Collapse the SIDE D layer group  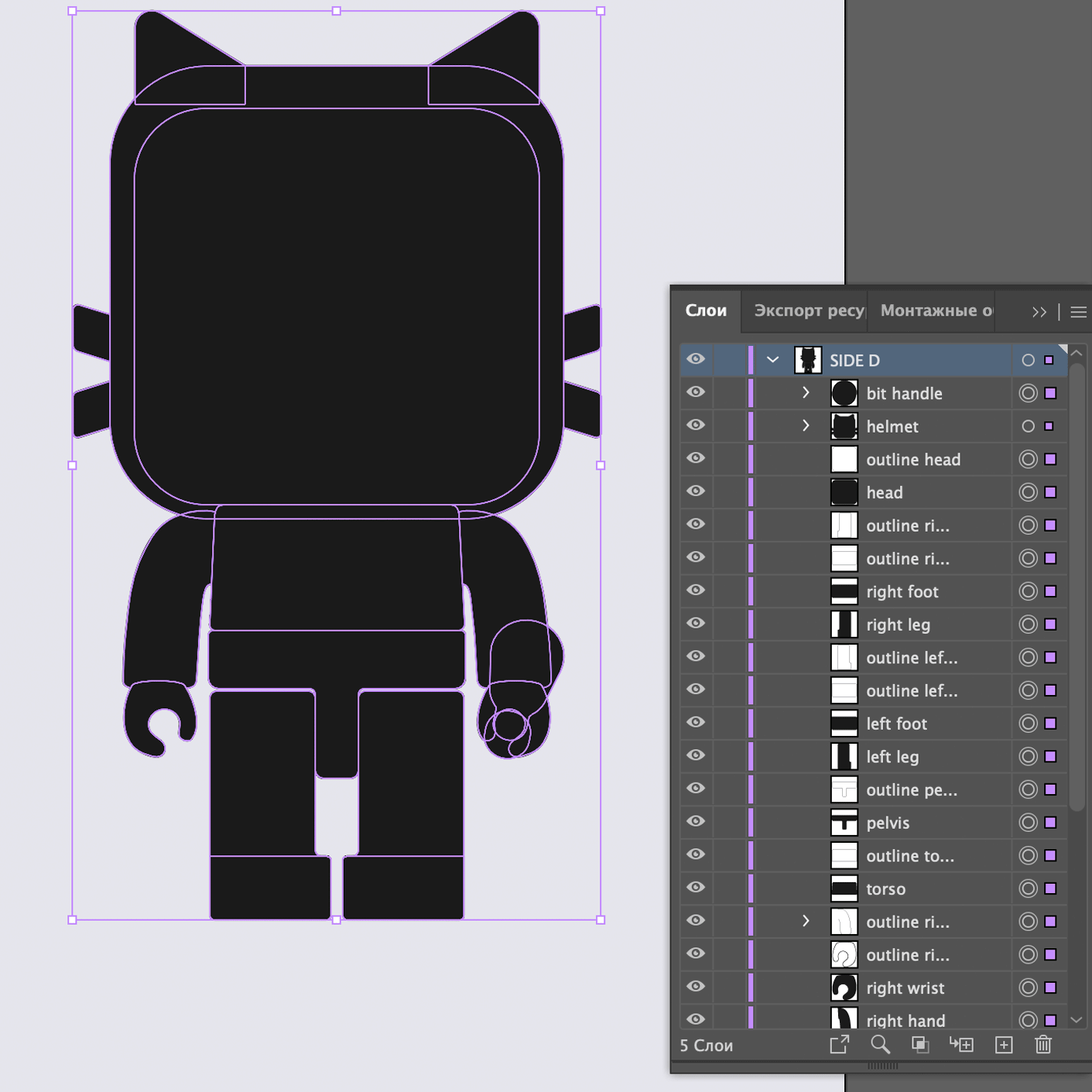click(772, 360)
